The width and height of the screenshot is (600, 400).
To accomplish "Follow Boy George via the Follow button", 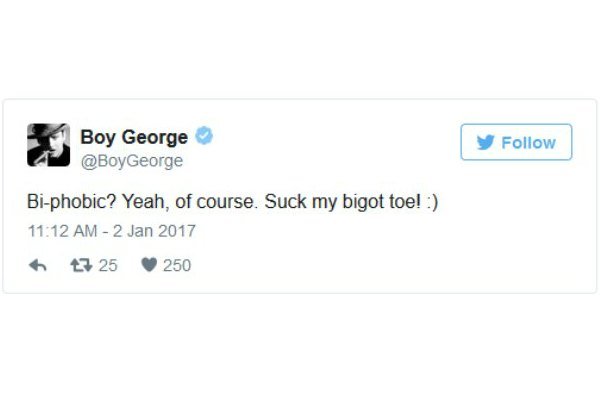I will click(x=516, y=142).
